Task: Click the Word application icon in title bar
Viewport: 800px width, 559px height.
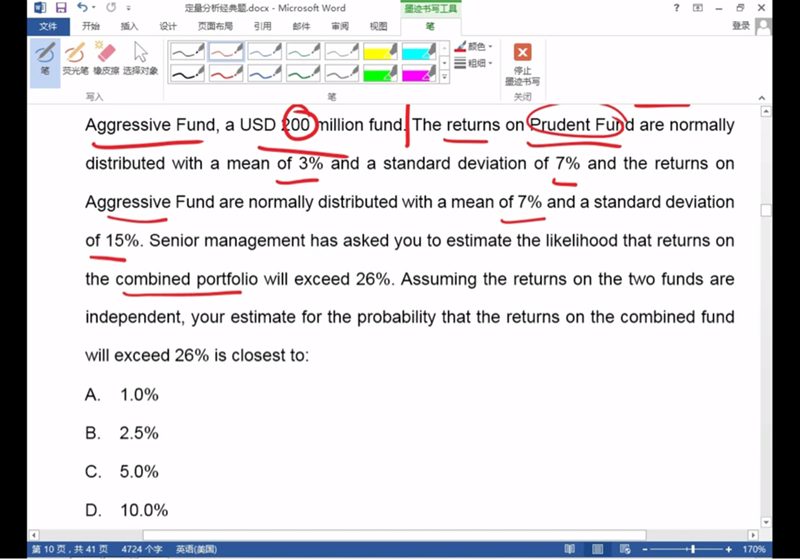Action: point(40,8)
